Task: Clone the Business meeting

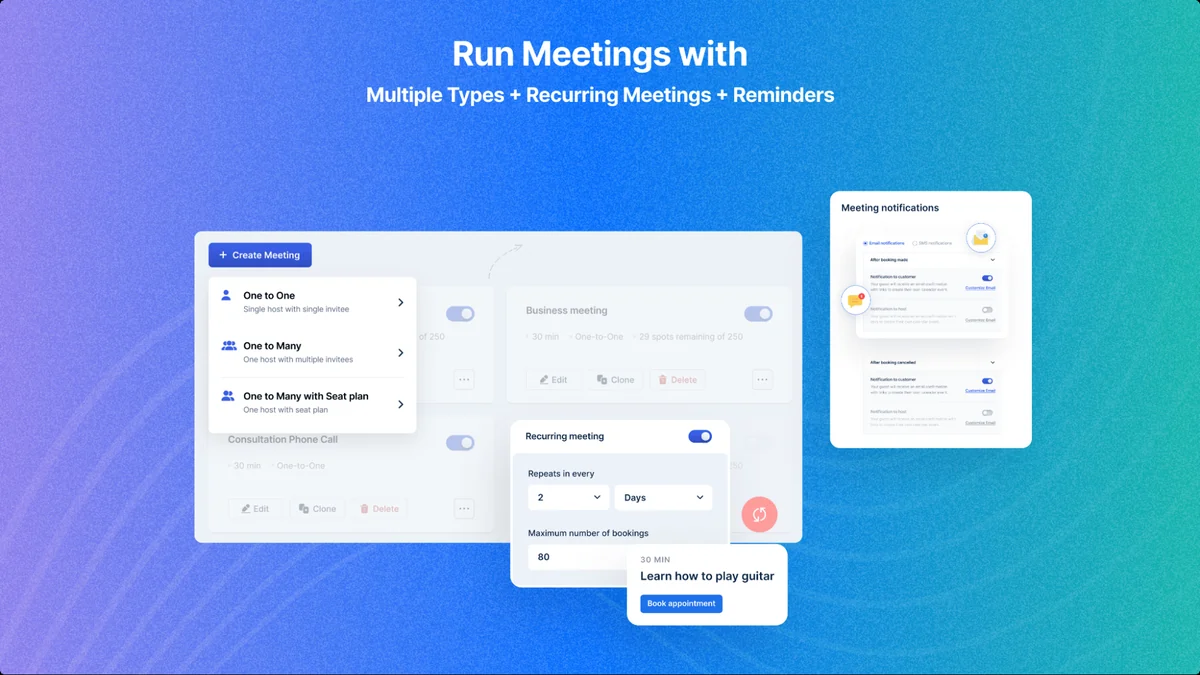Action: pyautogui.click(x=615, y=380)
